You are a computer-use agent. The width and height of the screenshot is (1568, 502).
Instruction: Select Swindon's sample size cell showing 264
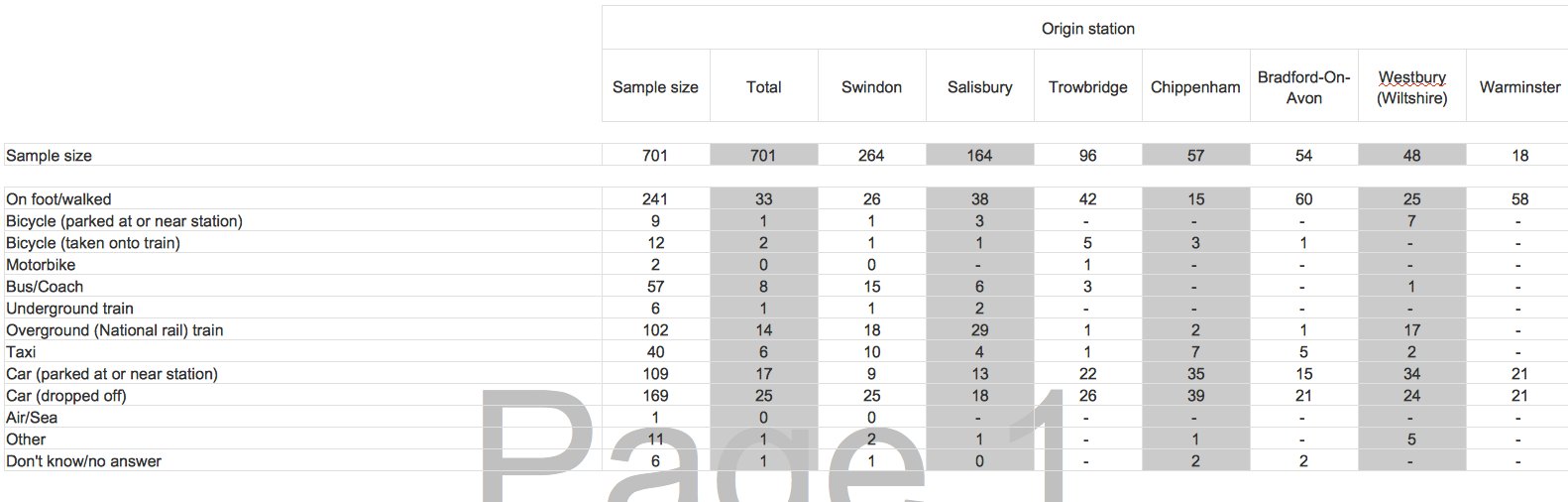pos(871,156)
